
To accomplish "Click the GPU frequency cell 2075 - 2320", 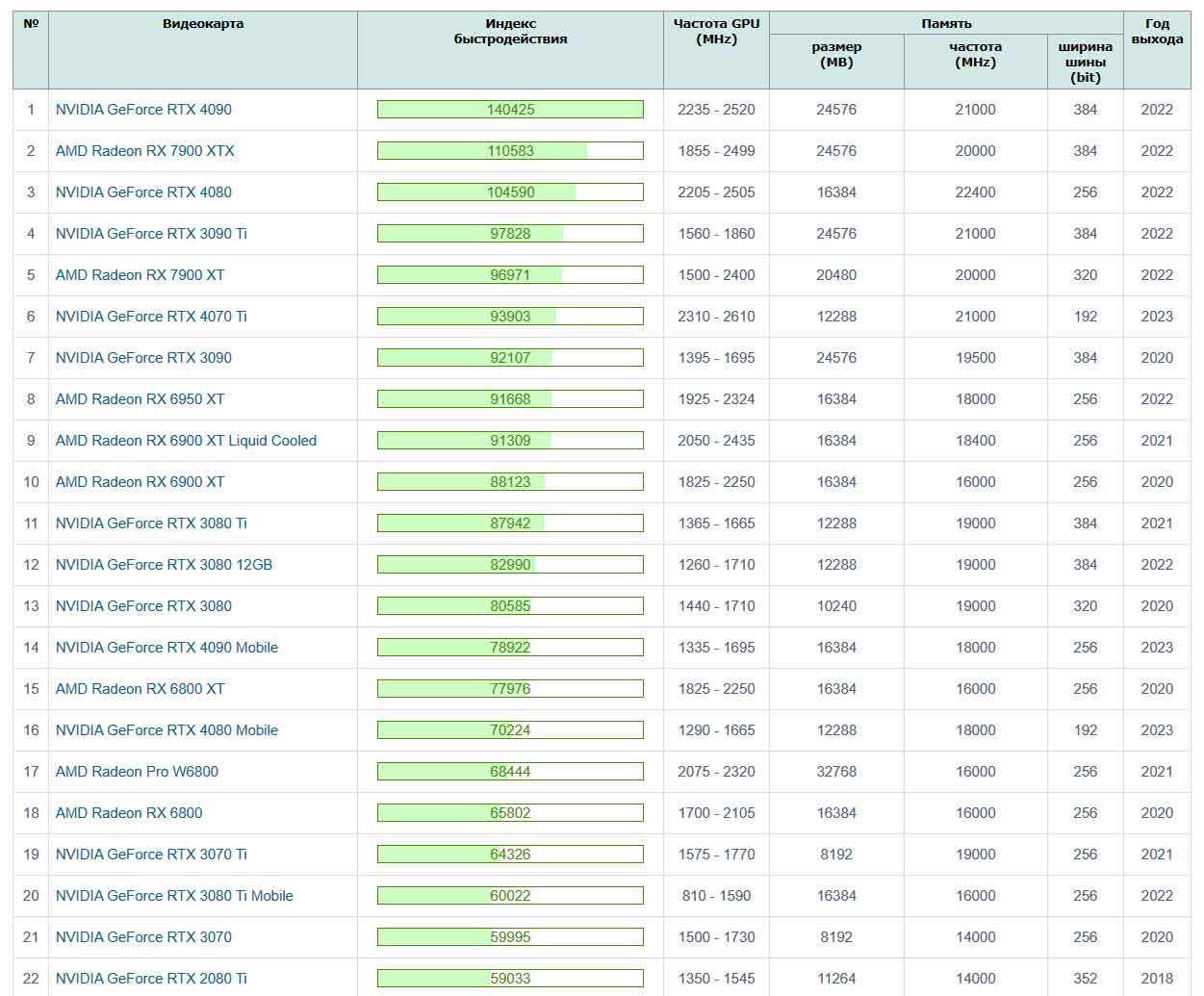I will coord(716,772).
